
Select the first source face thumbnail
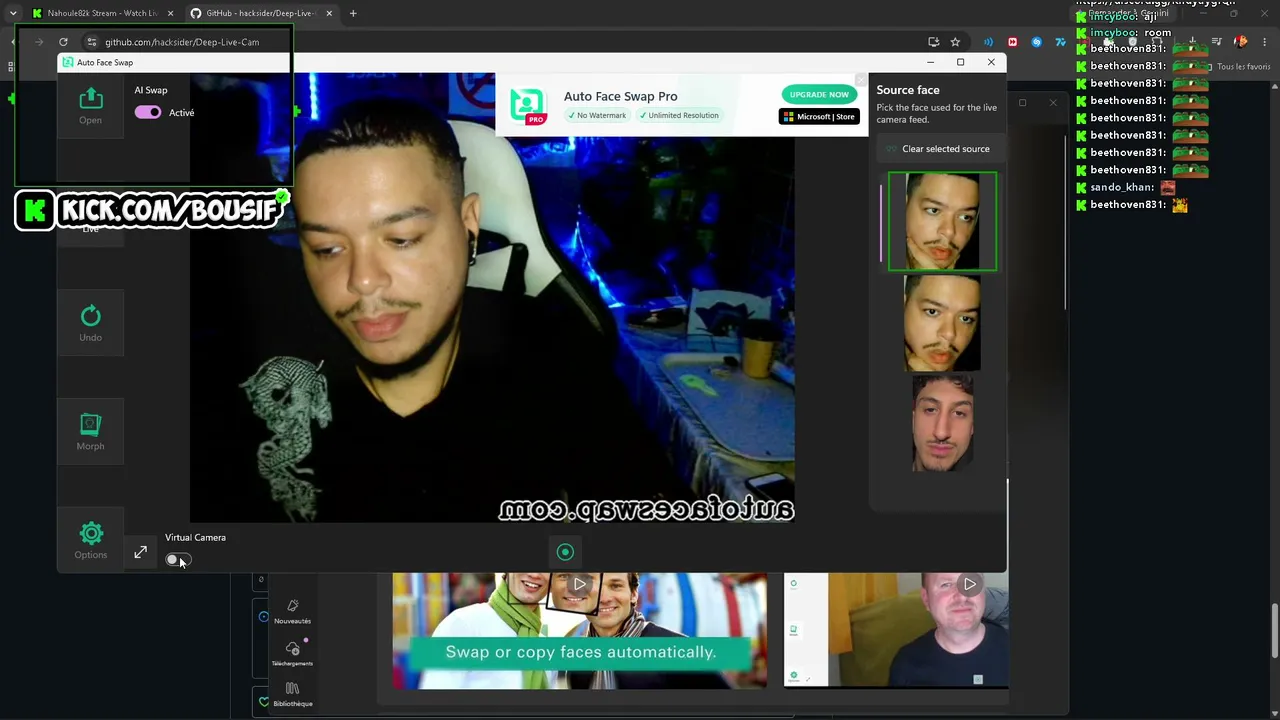tap(942, 221)
